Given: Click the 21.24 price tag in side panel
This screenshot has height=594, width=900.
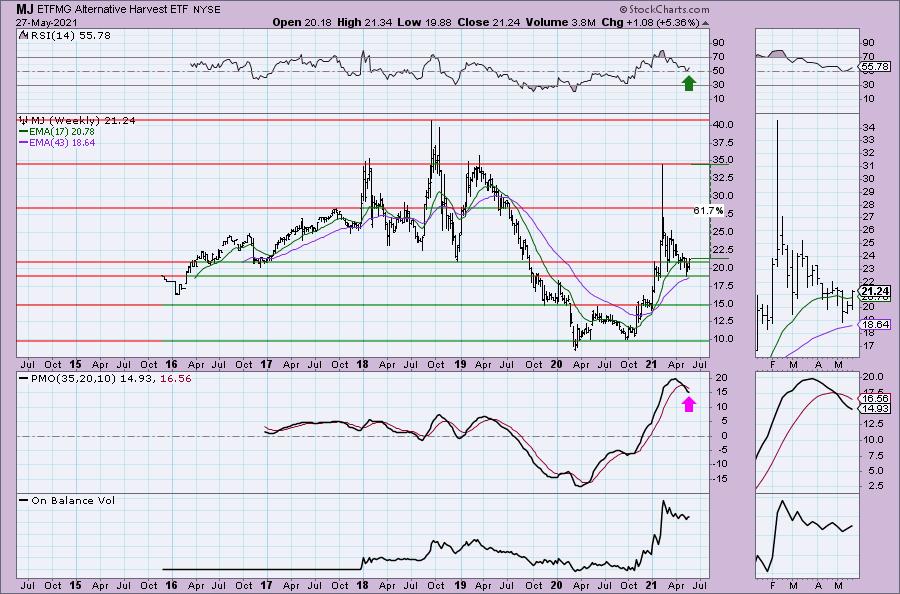Looking at the screenshot, I should click(x=874, y=291).
